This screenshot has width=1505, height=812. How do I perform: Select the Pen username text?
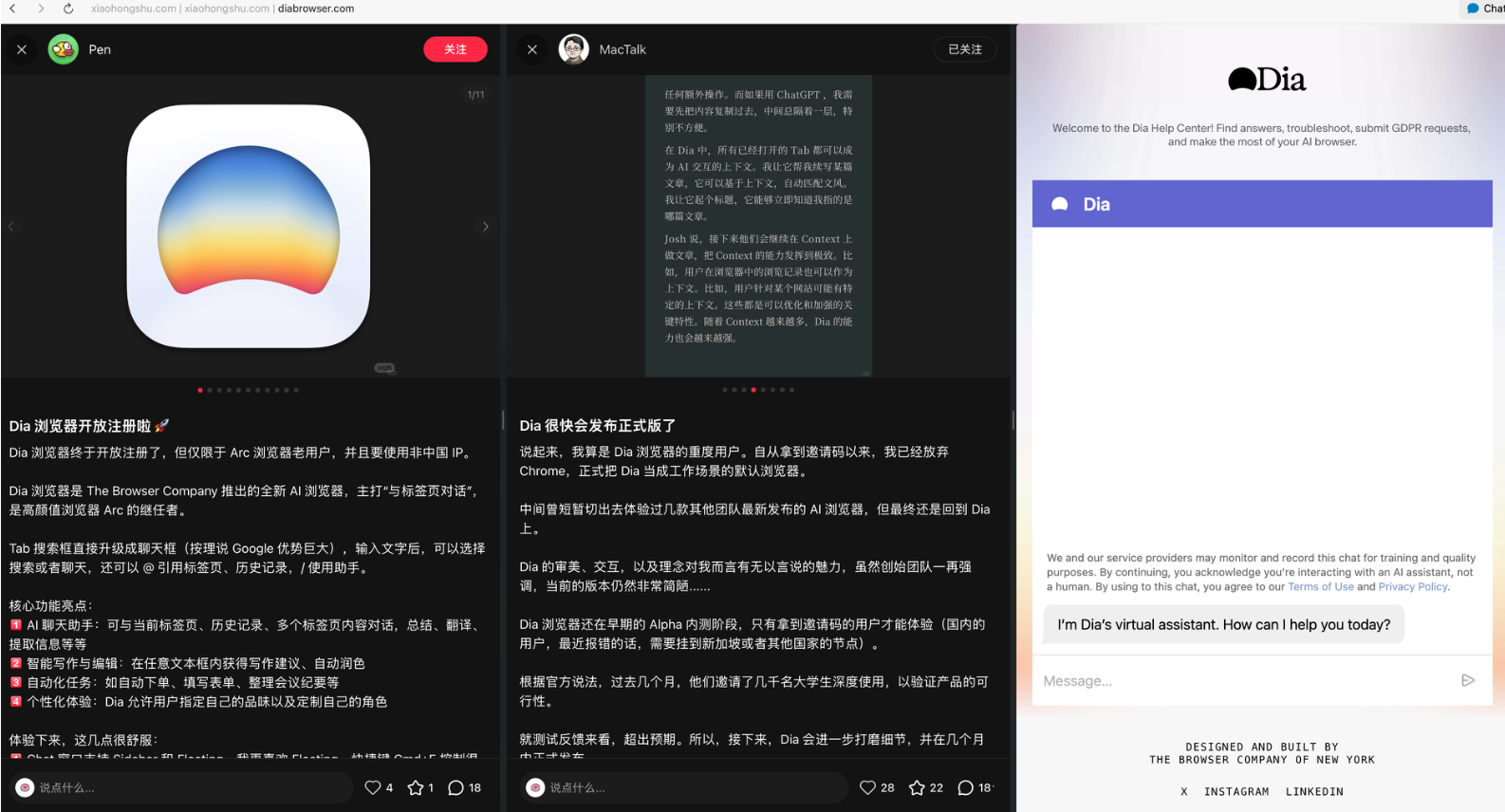coord(100,49)
